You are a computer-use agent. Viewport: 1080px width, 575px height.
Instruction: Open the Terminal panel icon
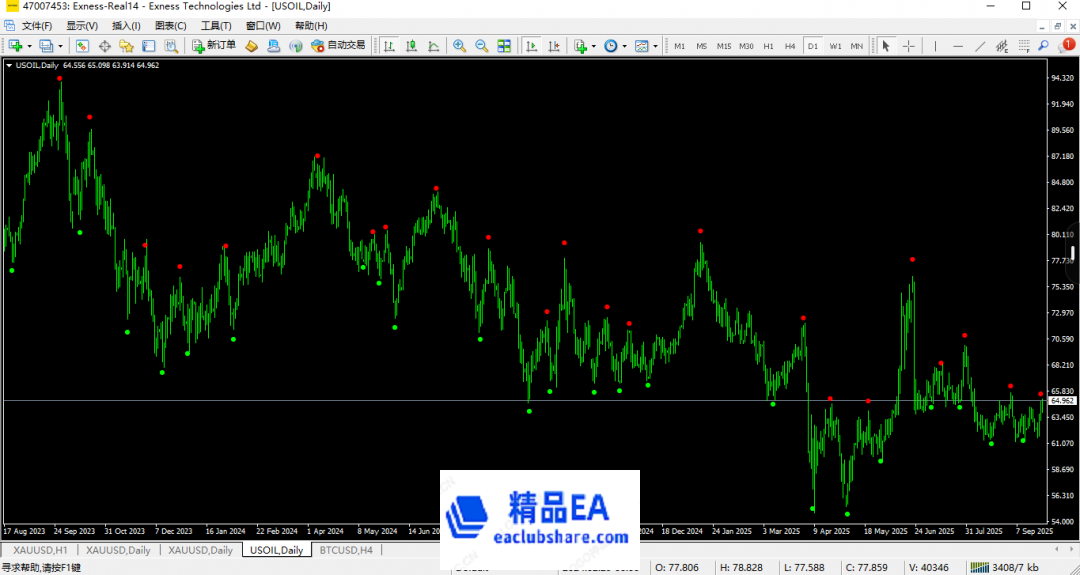[x=149, y=46]
